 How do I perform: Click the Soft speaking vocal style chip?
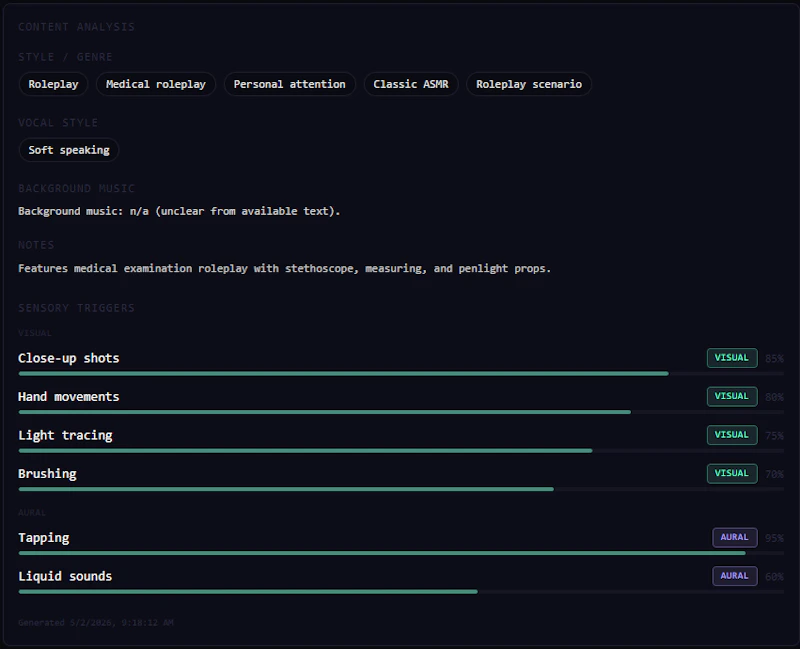click(69, 150)
